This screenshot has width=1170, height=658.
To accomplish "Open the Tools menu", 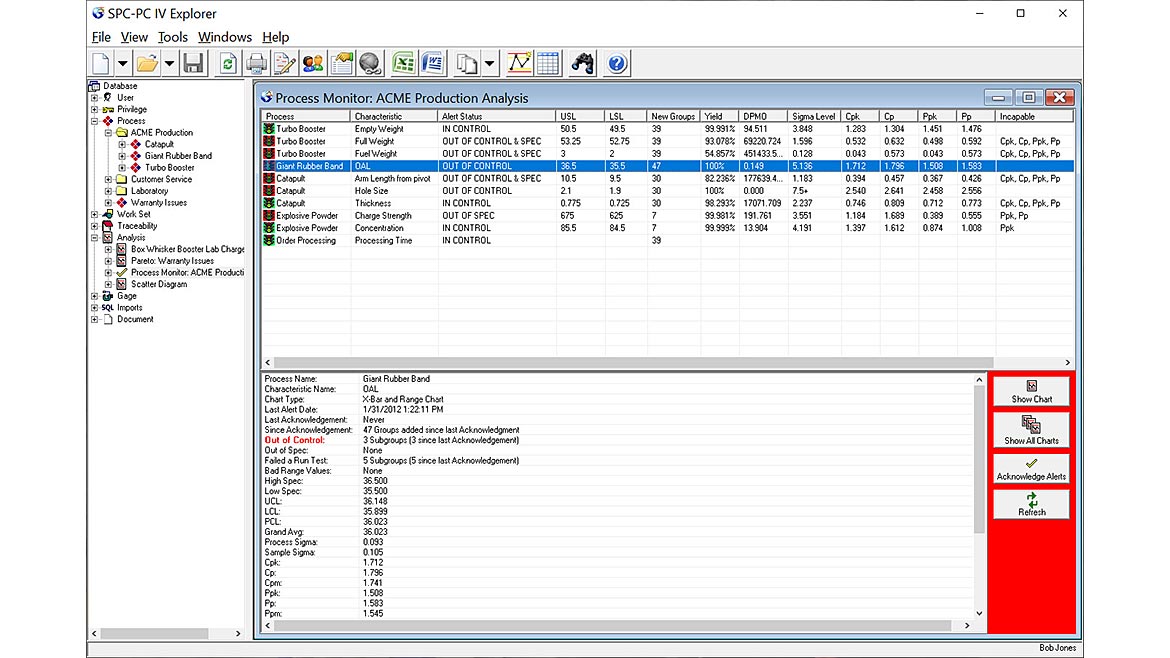I will (172, 37).
